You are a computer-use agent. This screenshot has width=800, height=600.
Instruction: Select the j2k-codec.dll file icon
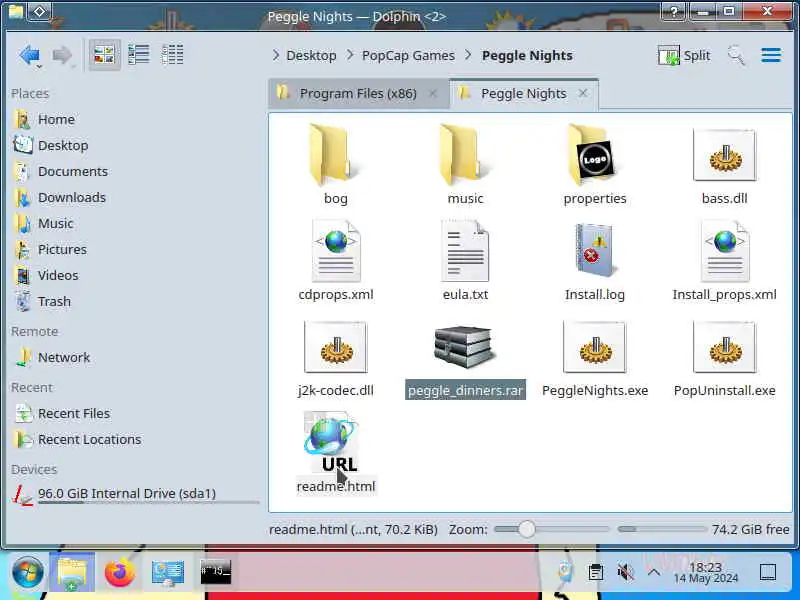point(336,347)
